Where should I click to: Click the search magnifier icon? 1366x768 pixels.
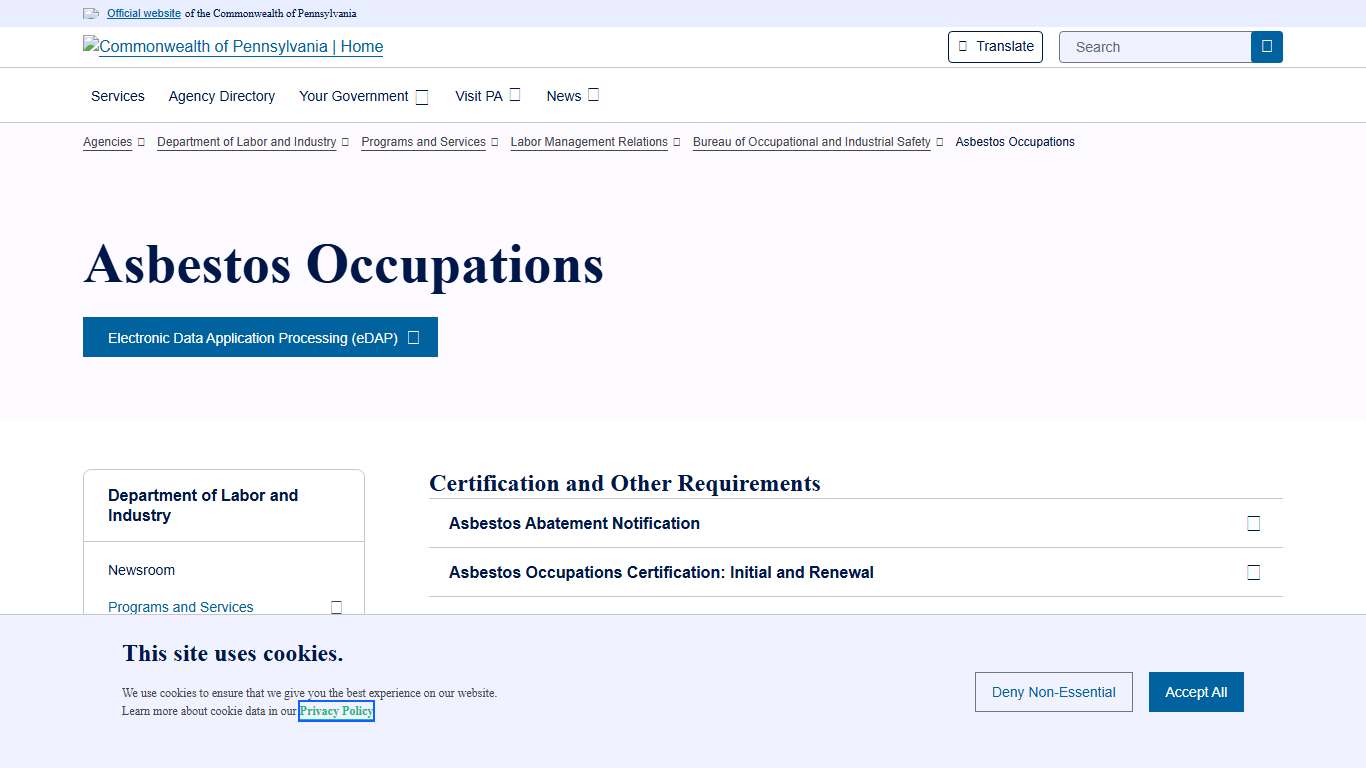tap(1266, 46)
